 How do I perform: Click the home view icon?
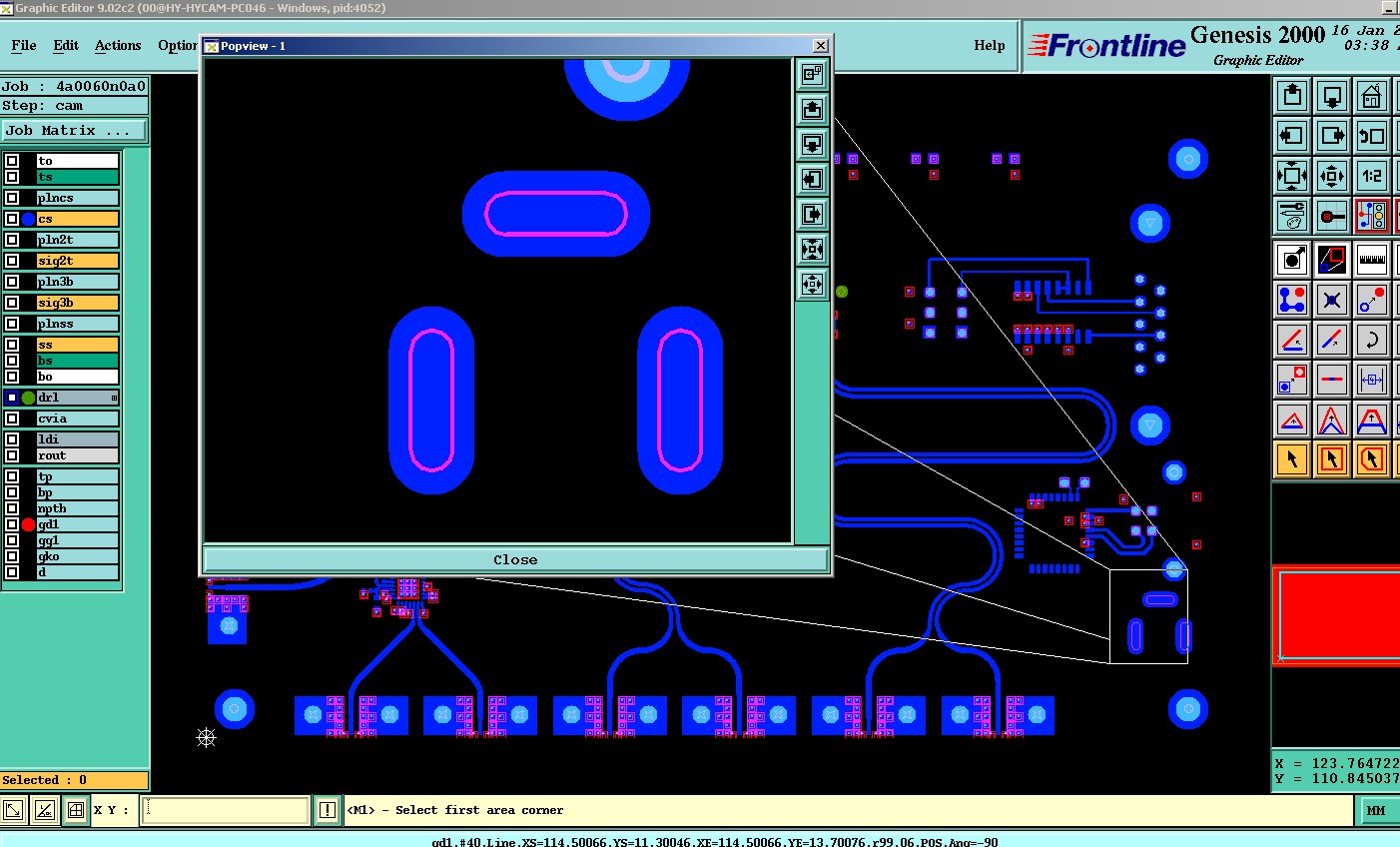1372,97
